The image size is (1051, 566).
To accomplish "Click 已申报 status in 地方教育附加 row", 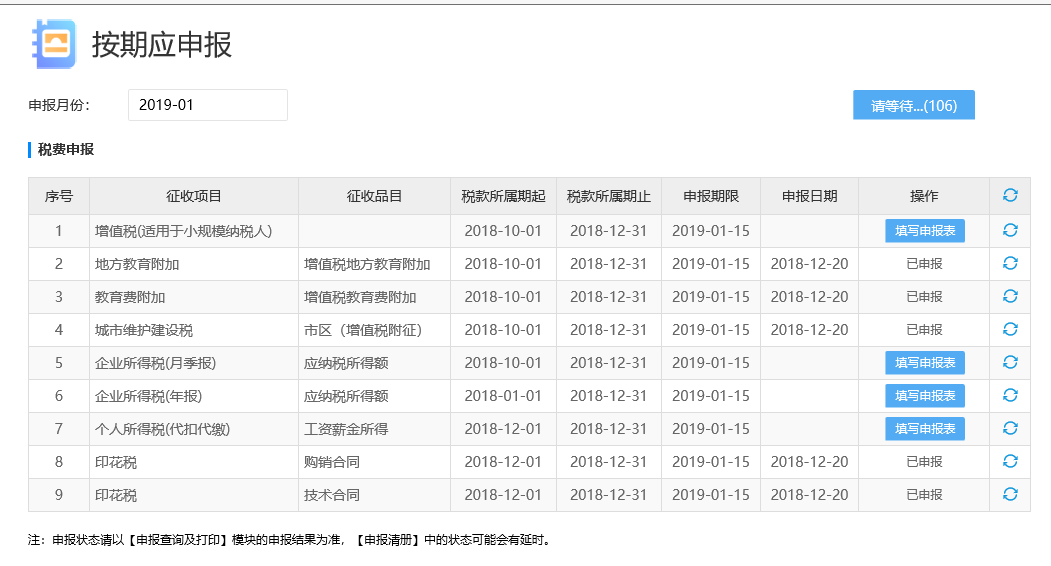I will [x=924, y=264].
